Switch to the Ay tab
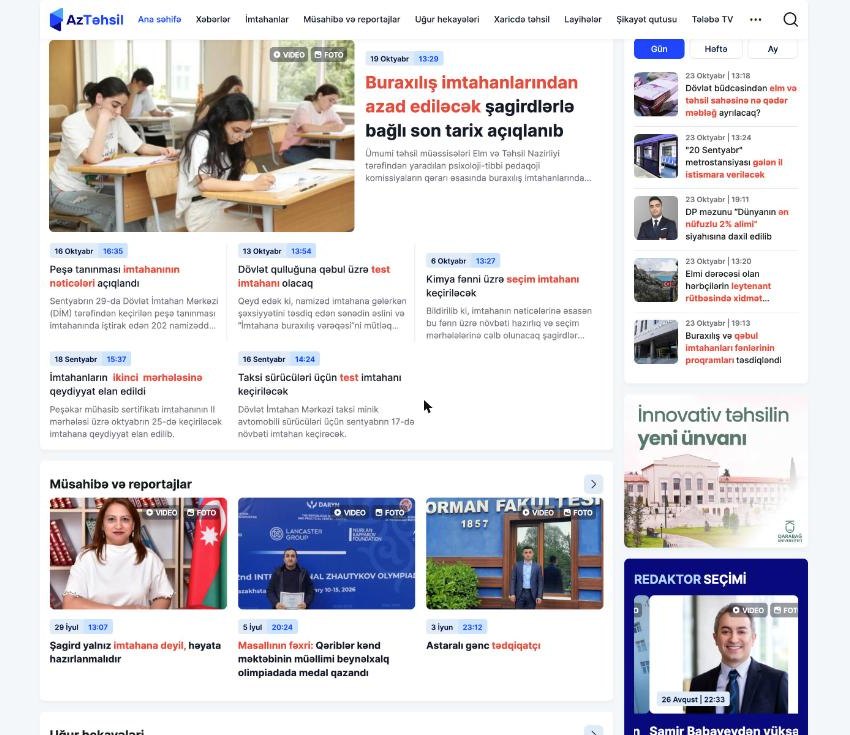This screenshot has height=735, width=850. point(773,49)
